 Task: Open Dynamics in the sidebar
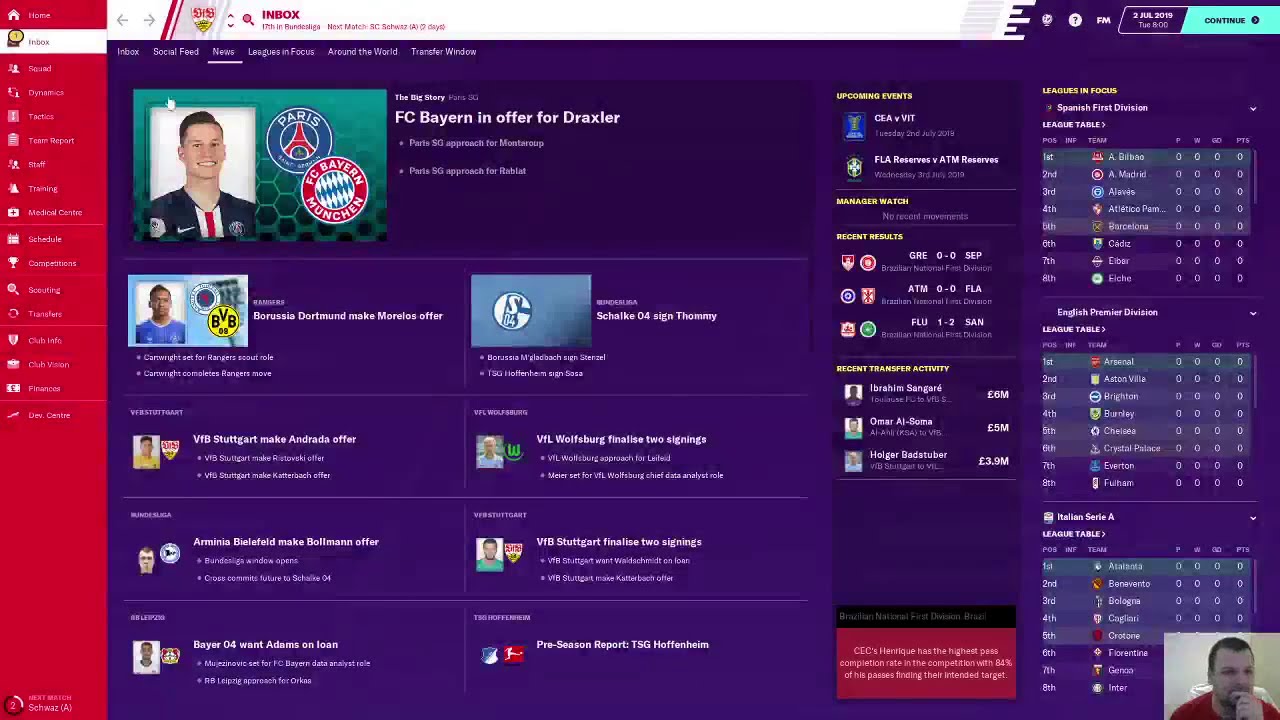pos(45,92)
